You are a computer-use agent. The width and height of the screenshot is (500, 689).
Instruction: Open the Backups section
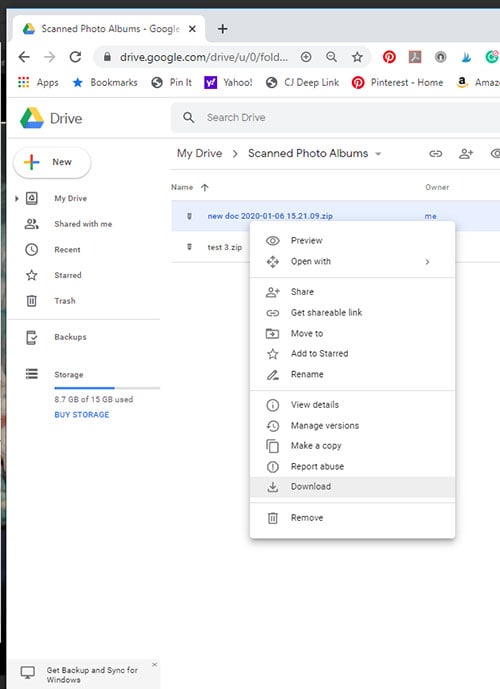pos(70,337)
